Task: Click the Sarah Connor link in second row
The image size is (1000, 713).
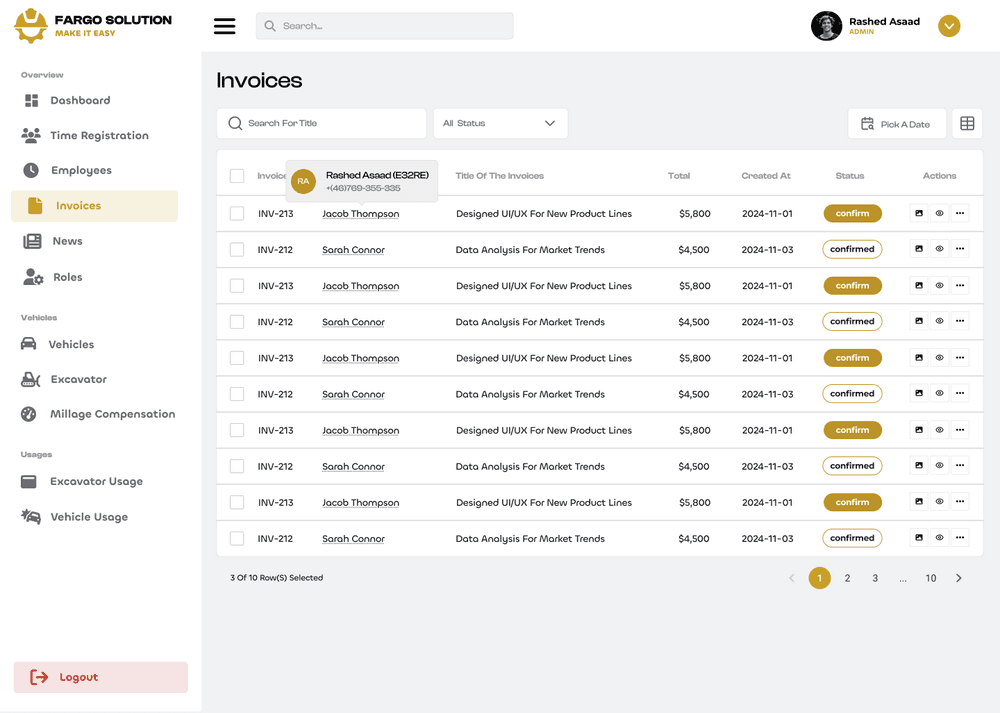Action: (353, 250)
